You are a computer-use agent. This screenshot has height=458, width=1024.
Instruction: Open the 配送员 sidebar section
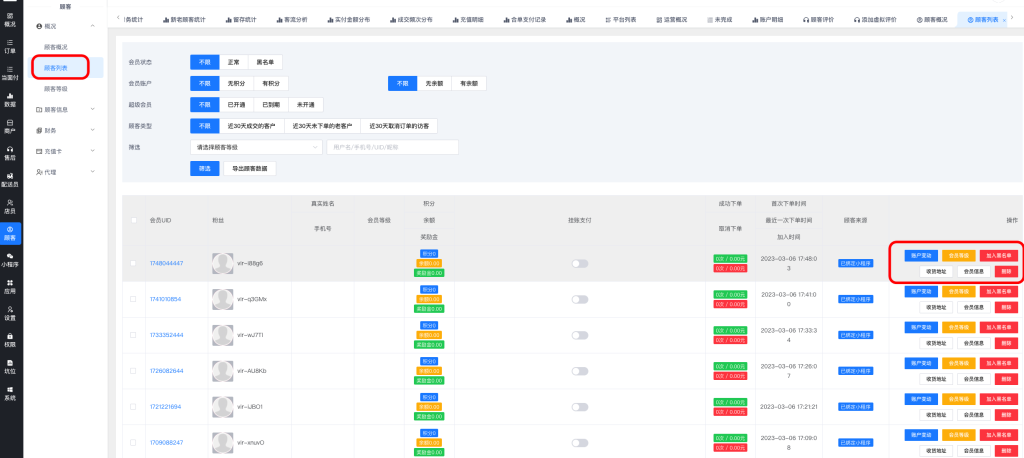coord(10,179)
